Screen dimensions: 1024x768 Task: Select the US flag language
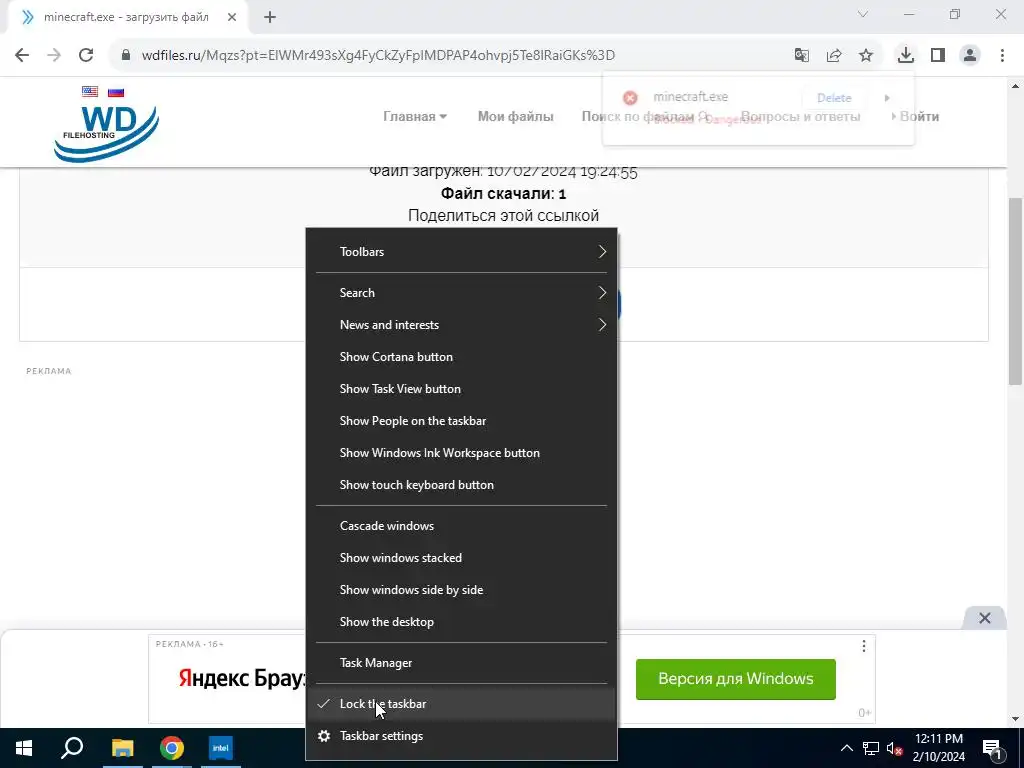pyautogui.click(x=90, y=91)
